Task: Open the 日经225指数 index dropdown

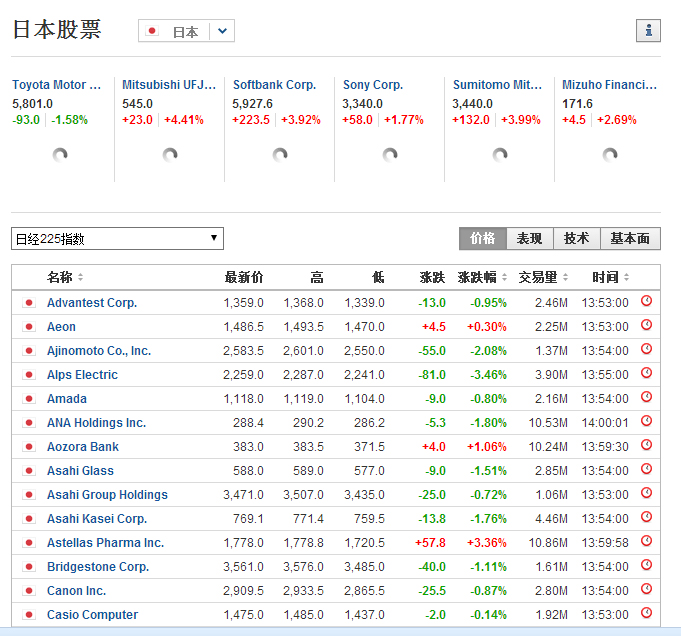Action: [x=117, y=238]
